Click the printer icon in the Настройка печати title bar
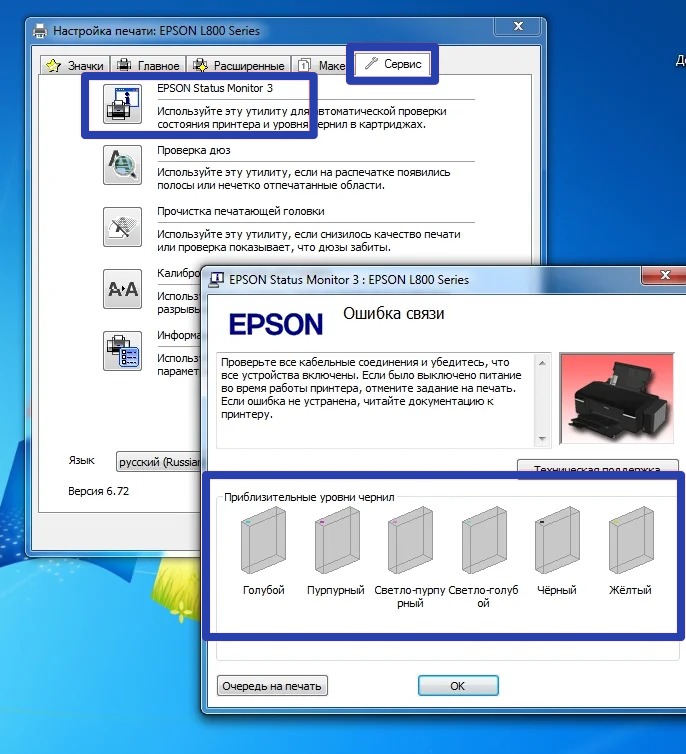Image resolution: width=686 pixels, height=754 pixels. pos(40,31)
